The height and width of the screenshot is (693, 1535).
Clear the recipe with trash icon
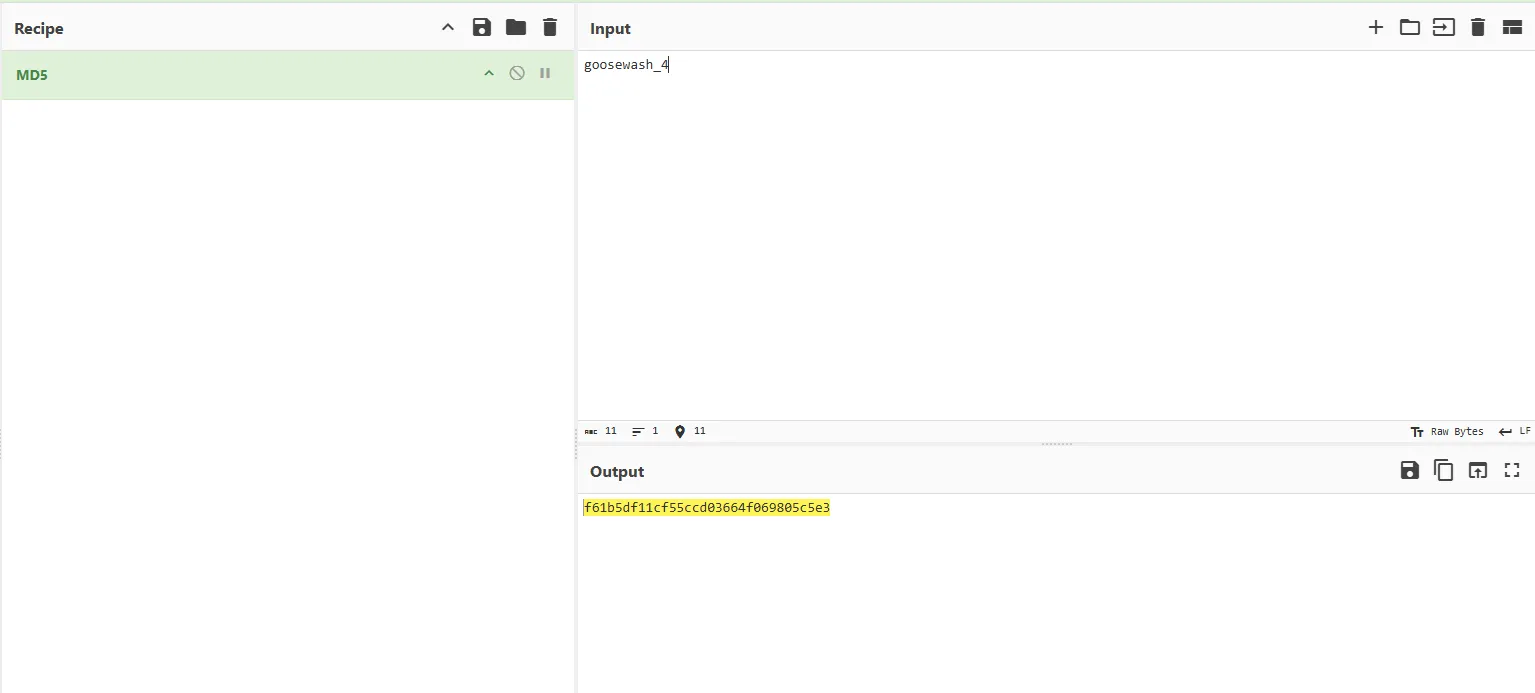click(x=550, y=28)
